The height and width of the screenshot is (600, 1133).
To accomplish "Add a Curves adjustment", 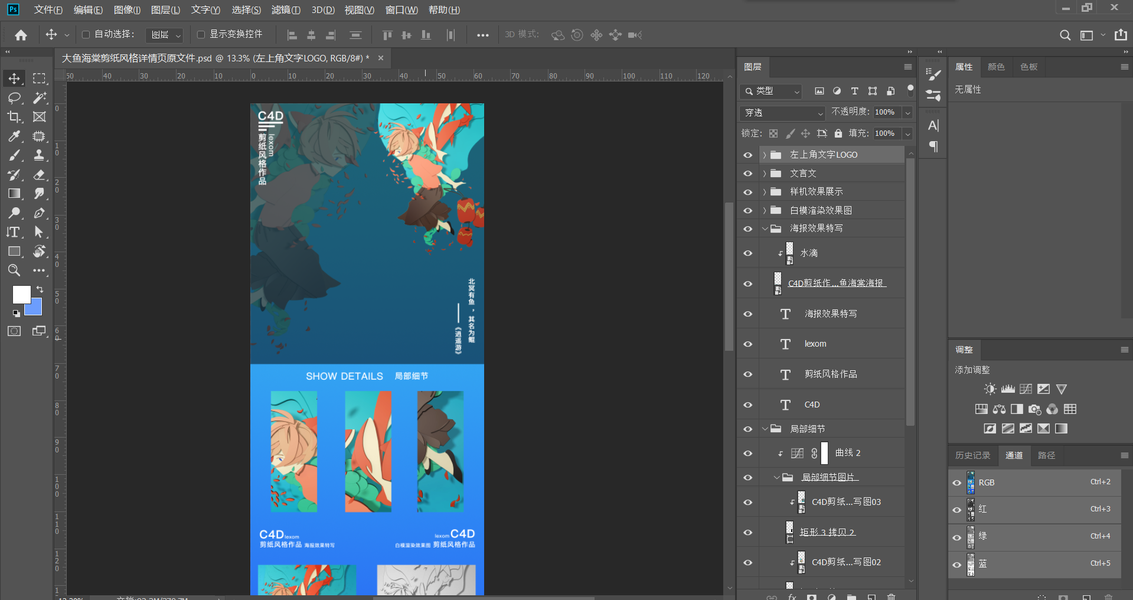I will tap(1025, 389).
